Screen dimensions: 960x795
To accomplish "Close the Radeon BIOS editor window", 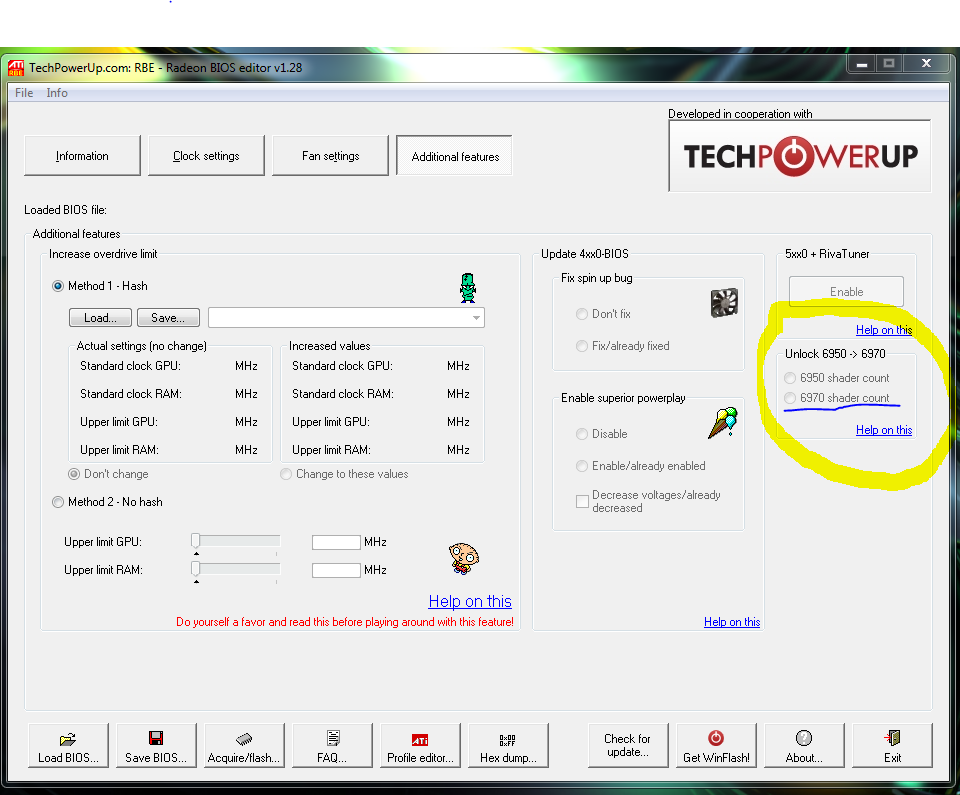I will (x=926, y=64).
